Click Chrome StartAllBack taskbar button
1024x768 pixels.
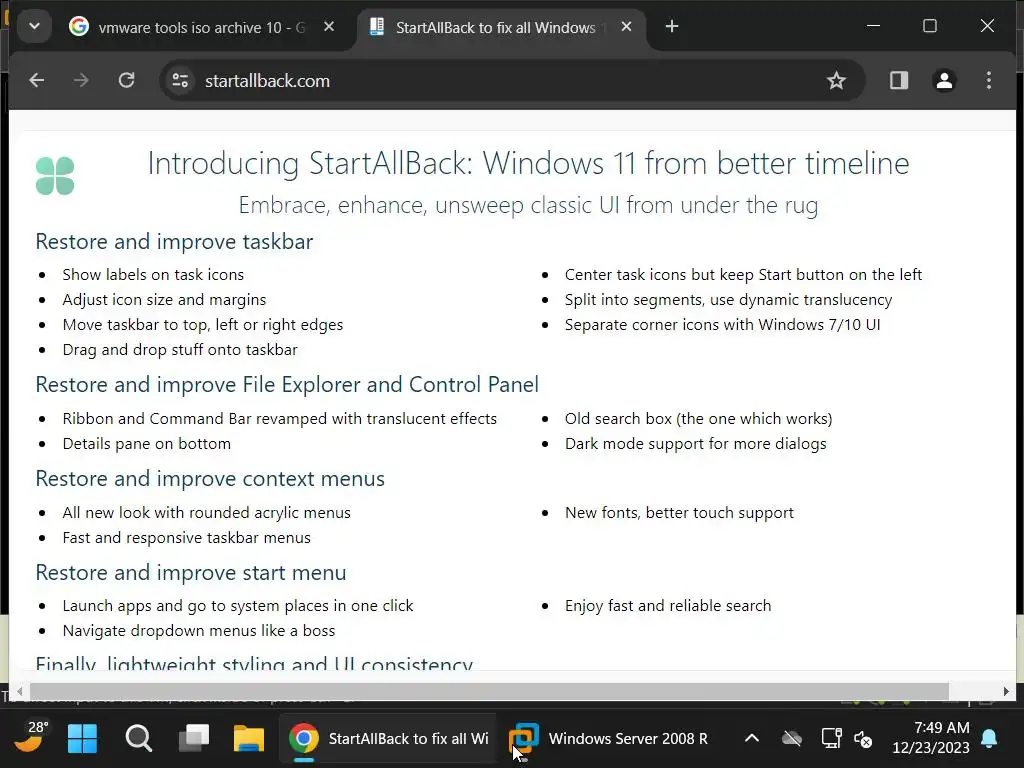click(x=388, y=739)
